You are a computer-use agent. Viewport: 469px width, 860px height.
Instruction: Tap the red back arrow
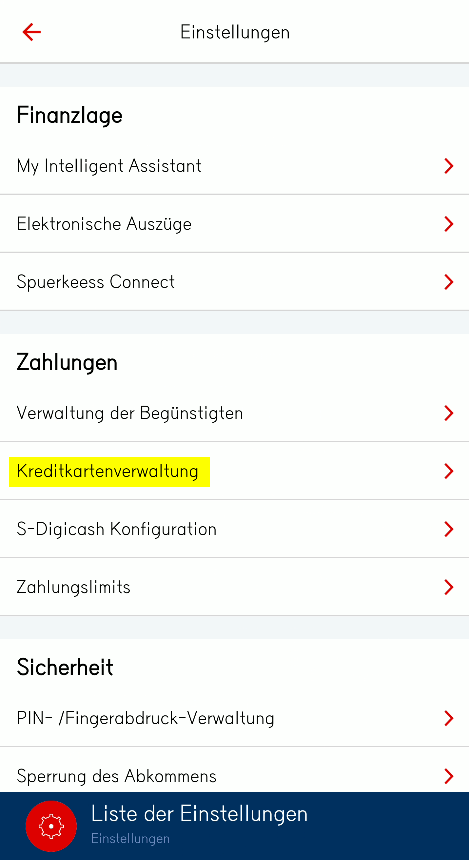click(x=32, y=32)
